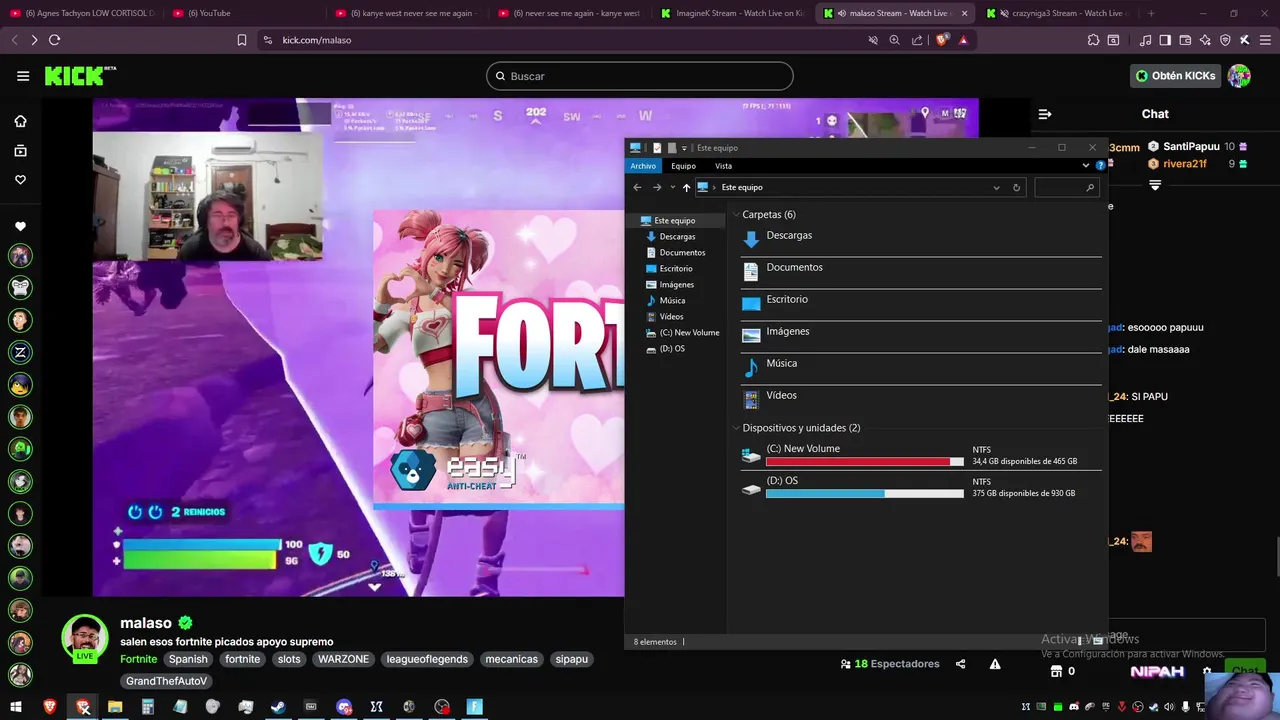Select Este equipo in Explorer sidebar
This screenshot has height=720, width=1280.
[x=674, y=221]
